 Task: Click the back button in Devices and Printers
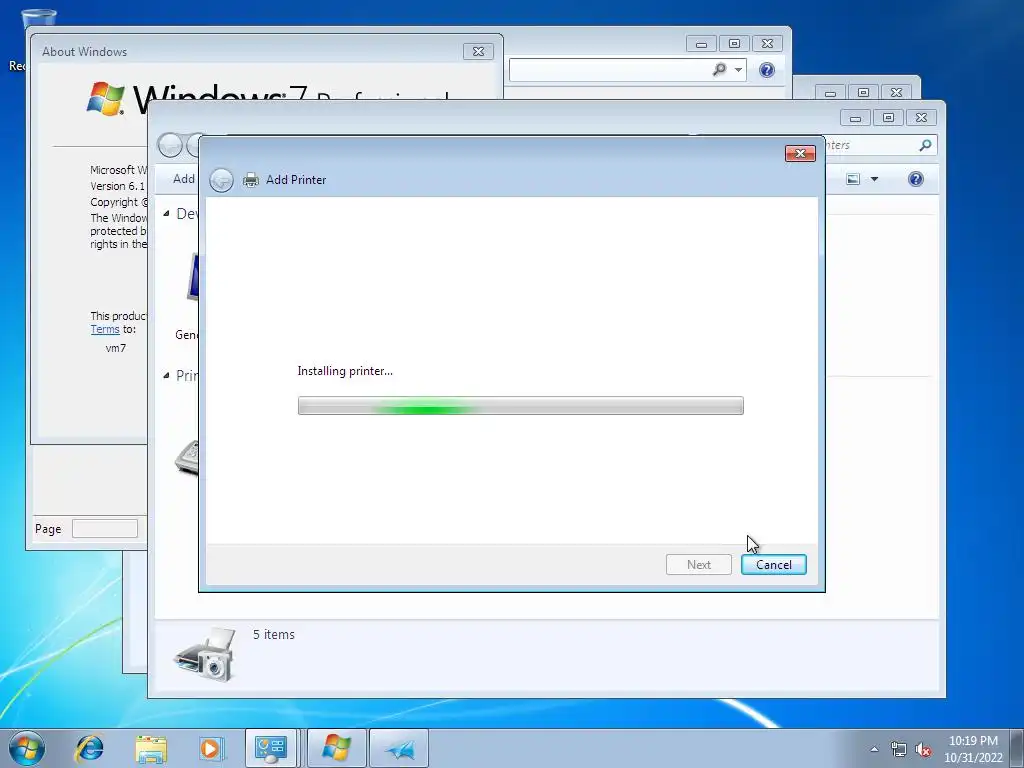[170, 145]
